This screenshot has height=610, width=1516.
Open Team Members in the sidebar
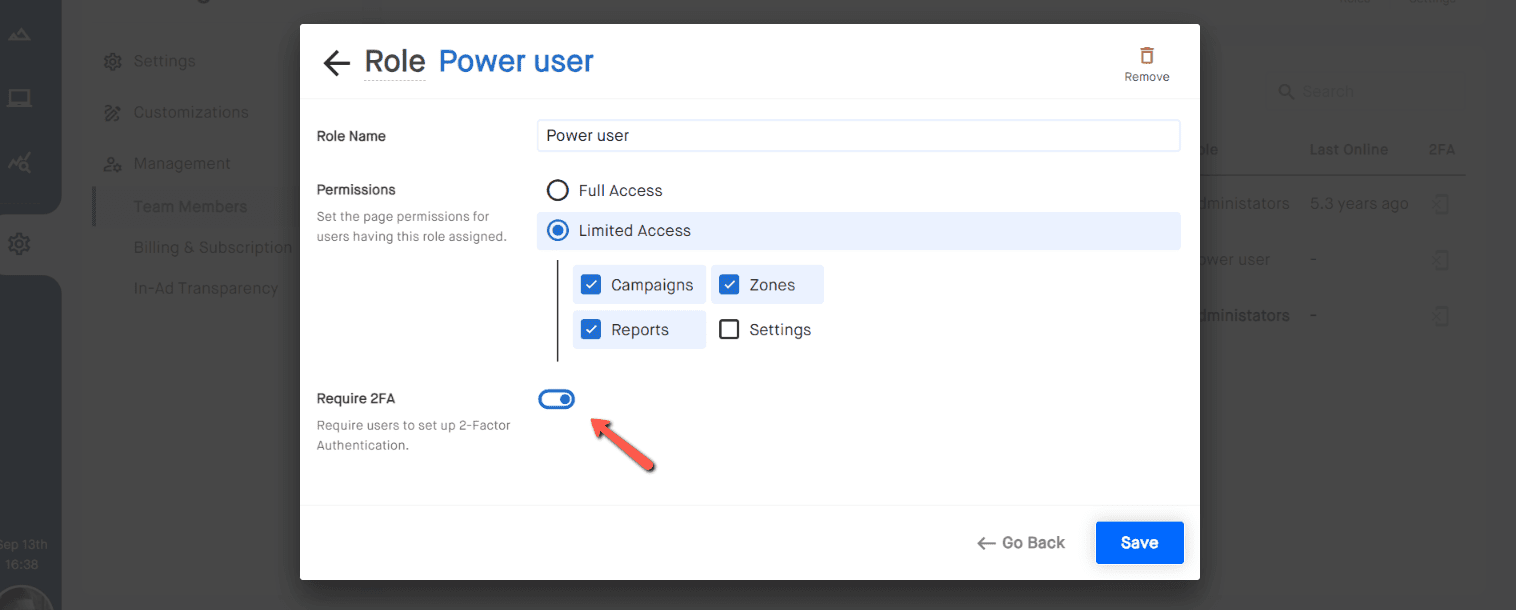point(190,207)
